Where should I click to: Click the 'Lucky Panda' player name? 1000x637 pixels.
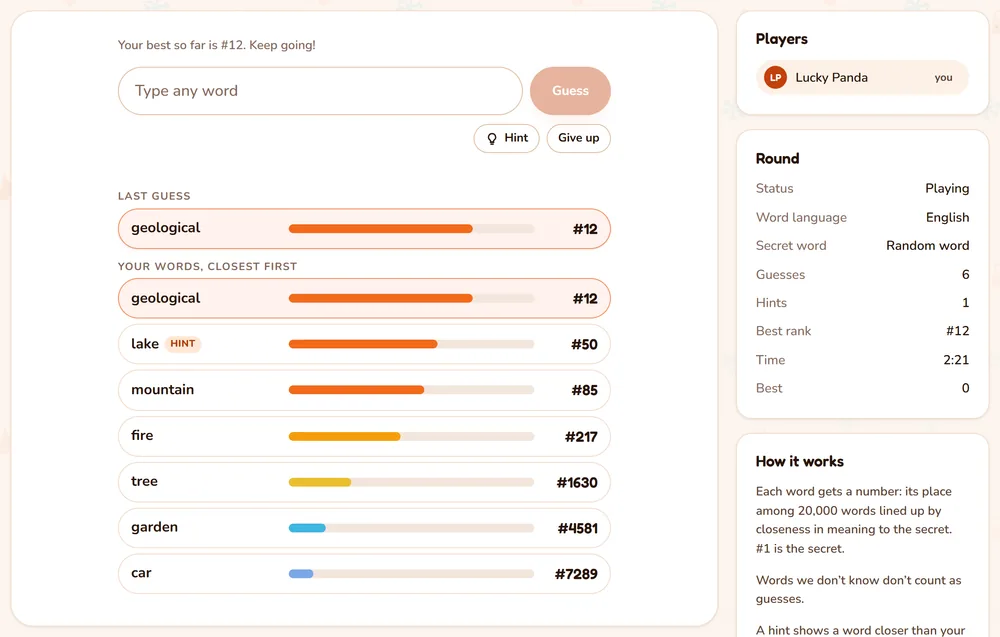(832, 78)
